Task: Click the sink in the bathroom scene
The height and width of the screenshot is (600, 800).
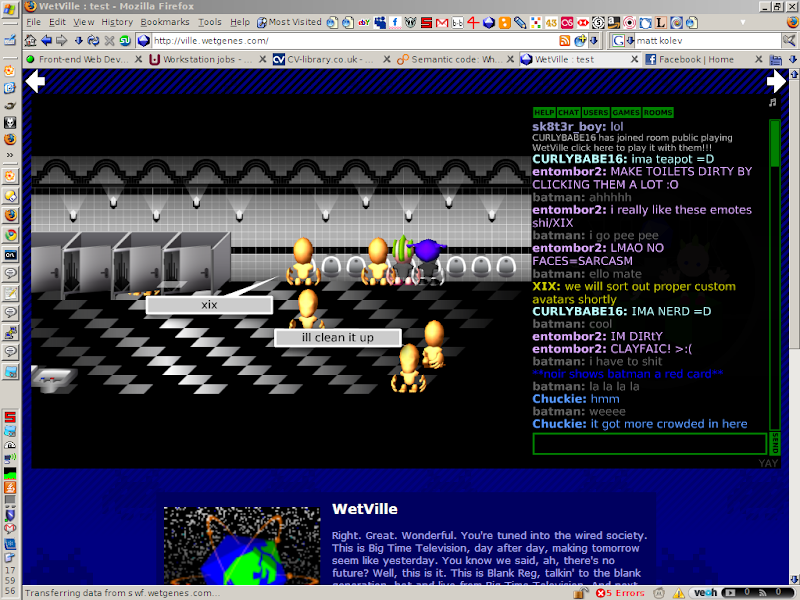Action: (x=53, y=379)
